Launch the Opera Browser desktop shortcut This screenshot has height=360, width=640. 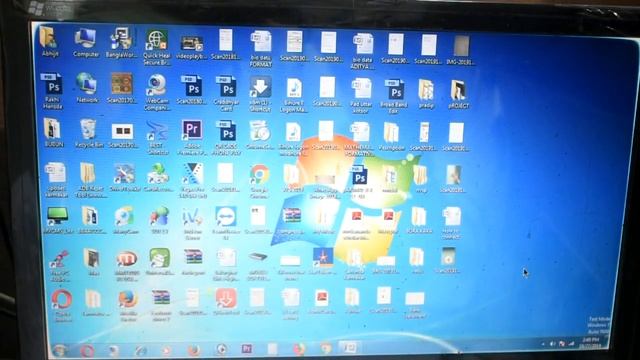click(62, 306)
